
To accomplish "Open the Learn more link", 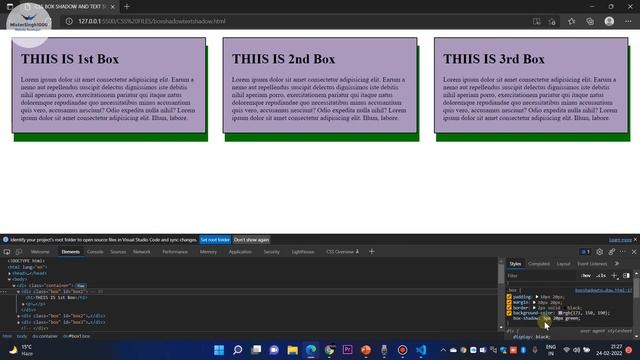I will pos(620,240).
